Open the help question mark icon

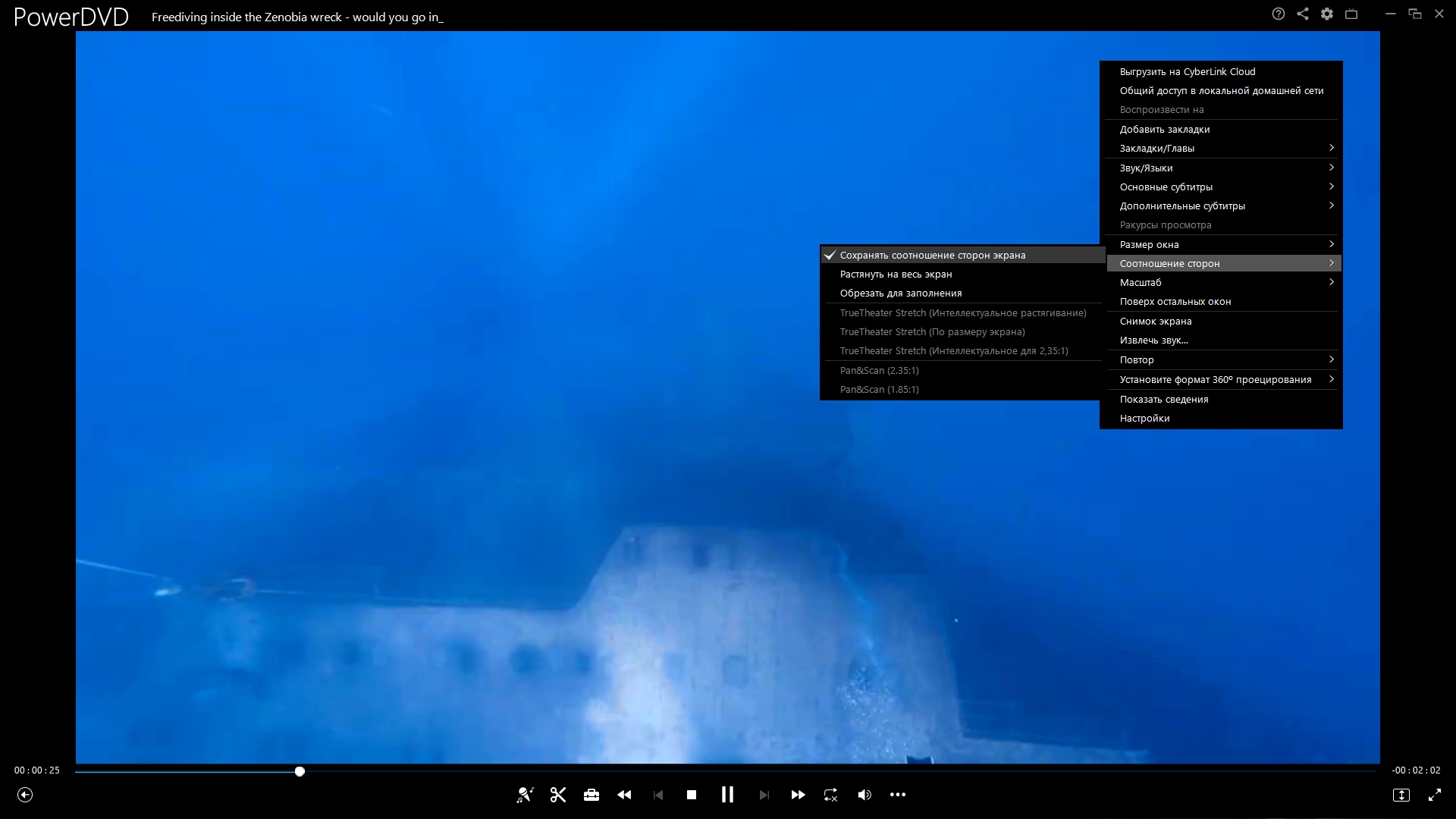[1279, 14]
